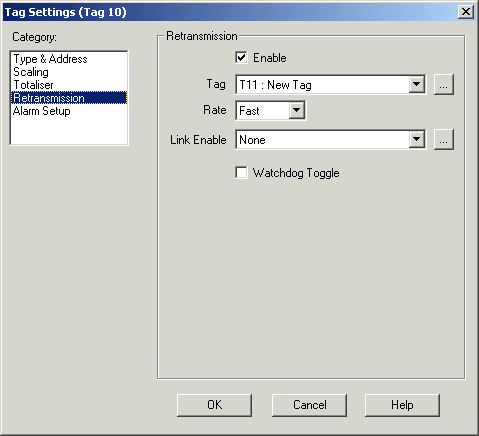Click the T11 : New Tag combo field

point(330,85)
